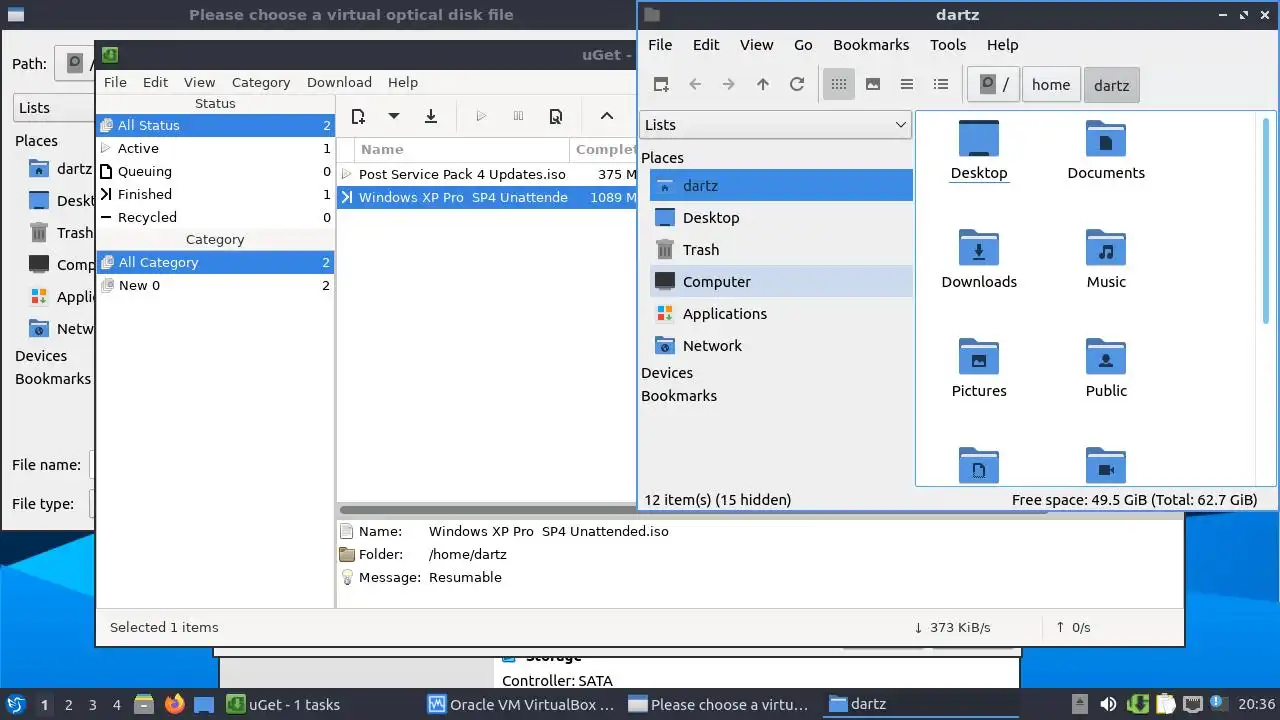Click the network icon in system tray
The width and height of the screenshot is (1280, 720).
coord(1193,704)
